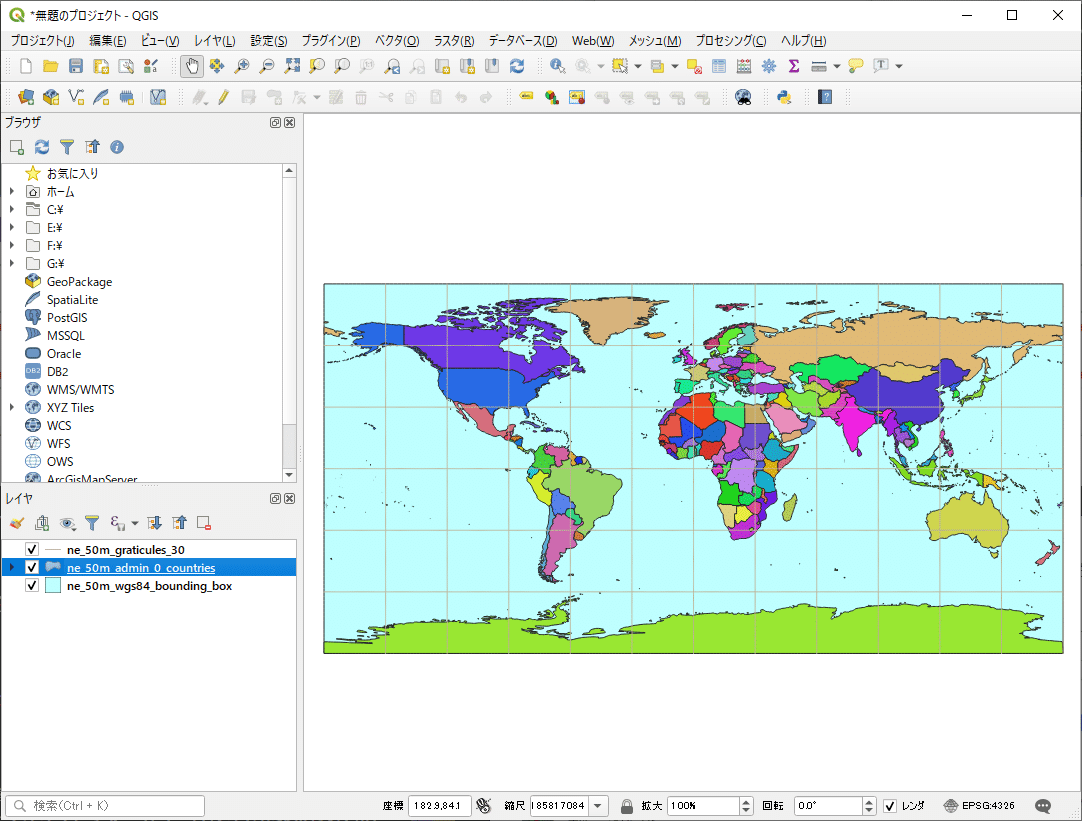
Task: Select the Identify Features tool
Action: pos(557,66)
